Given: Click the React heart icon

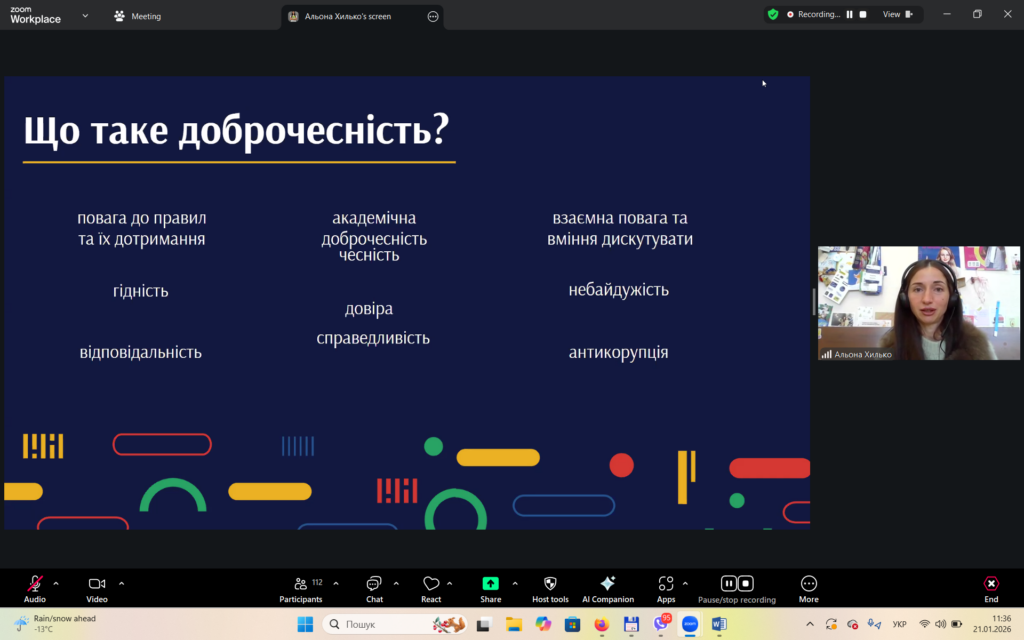Looking at the screenshot, I should [431, 584].
